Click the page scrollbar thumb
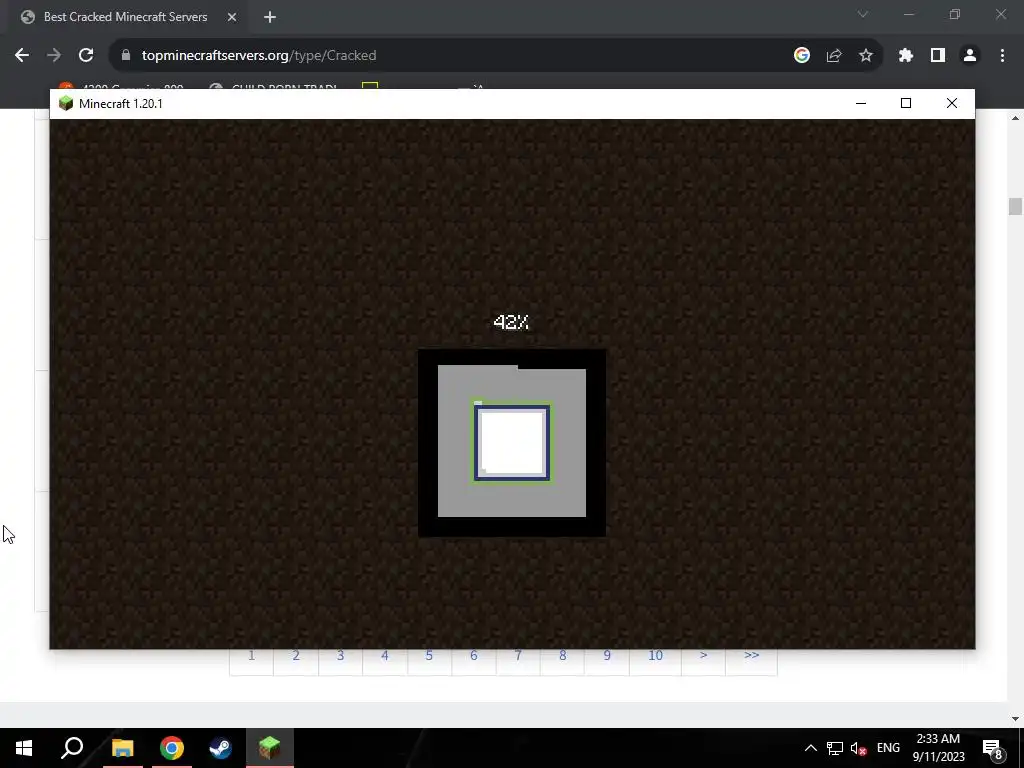This screenshot has width=1024, height=768. tap(1015, 206)
